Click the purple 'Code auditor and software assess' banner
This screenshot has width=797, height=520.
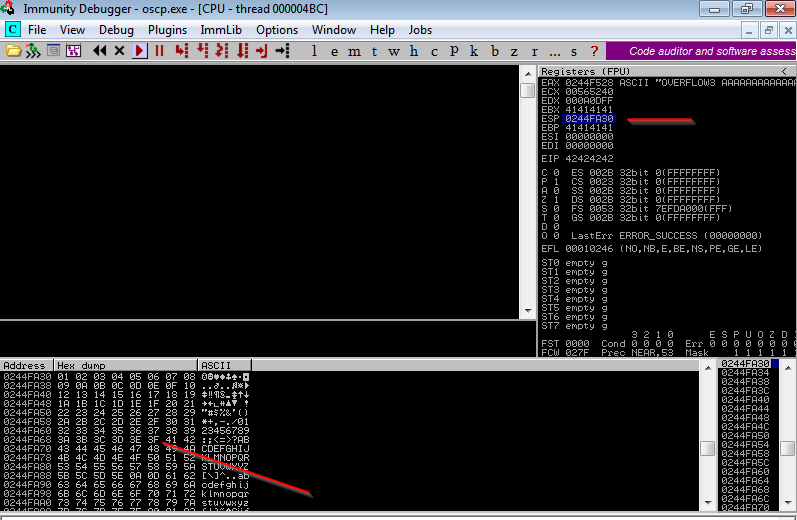pyautogui.click(x=701, y=51)
